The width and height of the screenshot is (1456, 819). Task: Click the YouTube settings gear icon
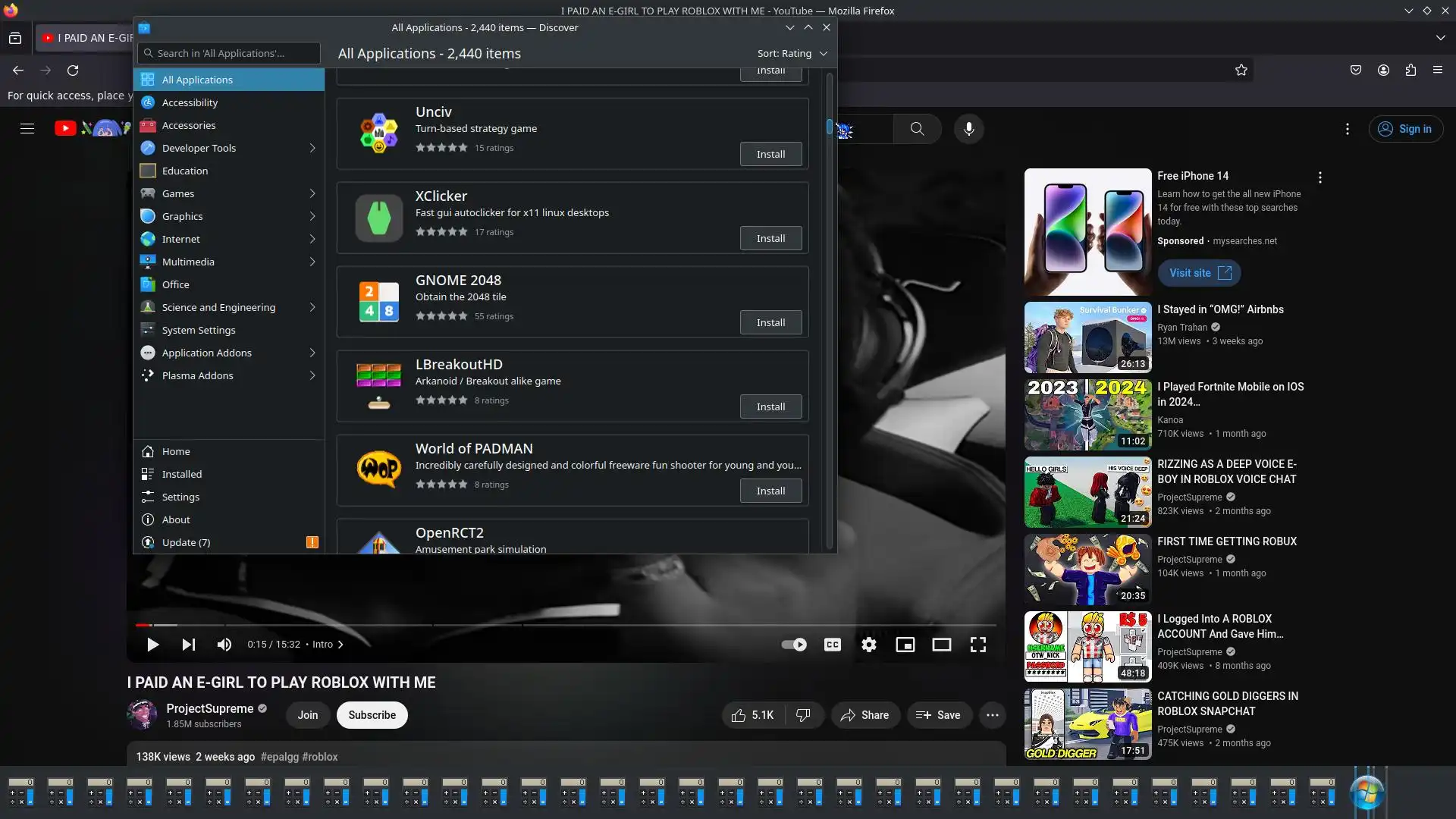click(868, 645)
